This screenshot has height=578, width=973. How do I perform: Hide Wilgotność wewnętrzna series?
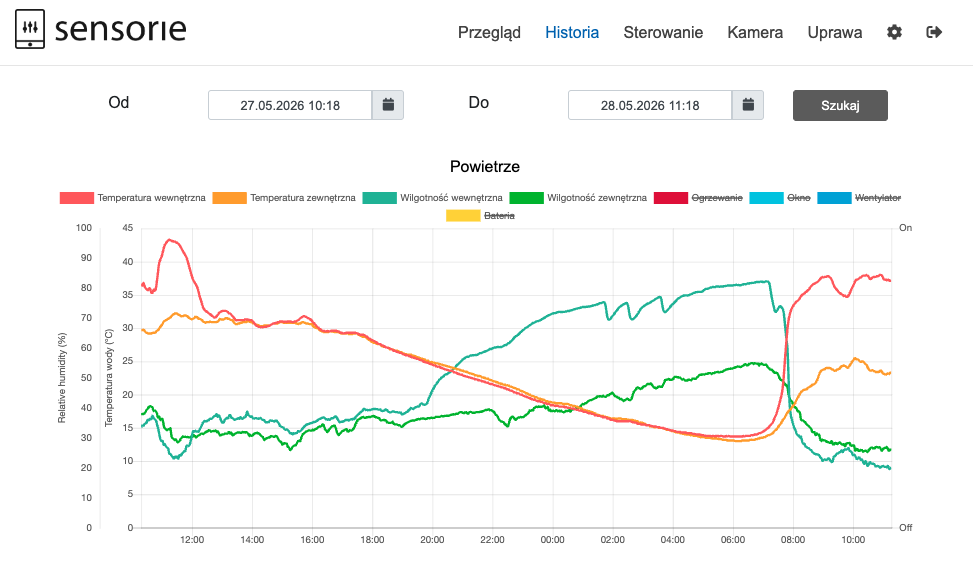point(433,198)
